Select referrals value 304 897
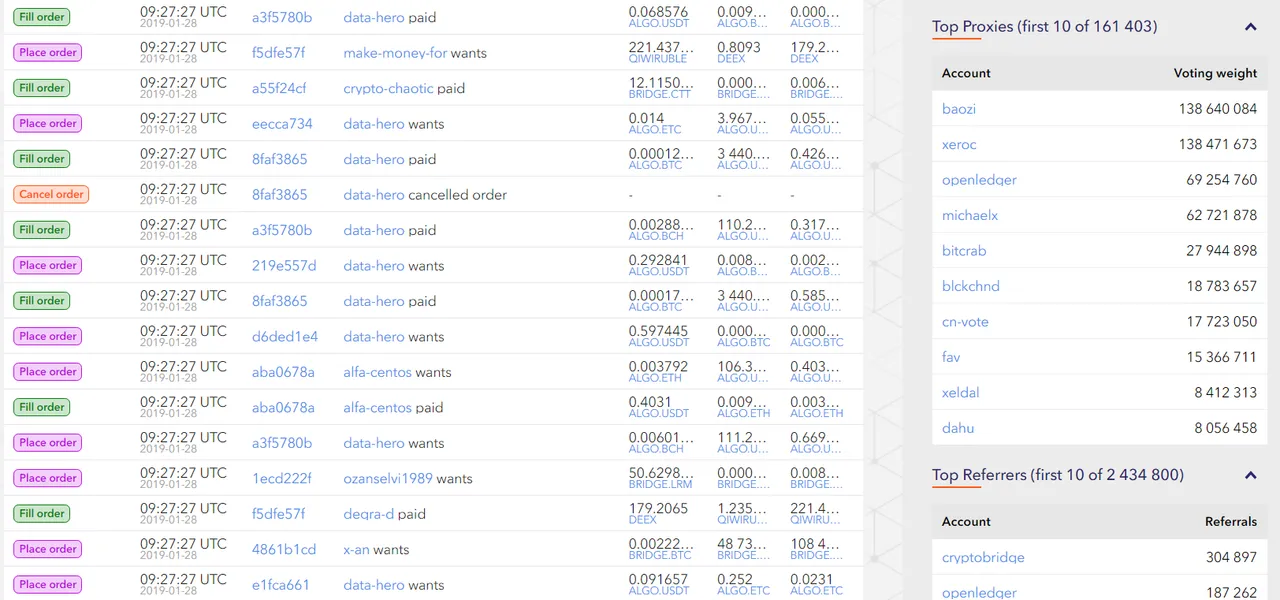Viewport: 1280px width, 600px height. (x=1231, y=558)
